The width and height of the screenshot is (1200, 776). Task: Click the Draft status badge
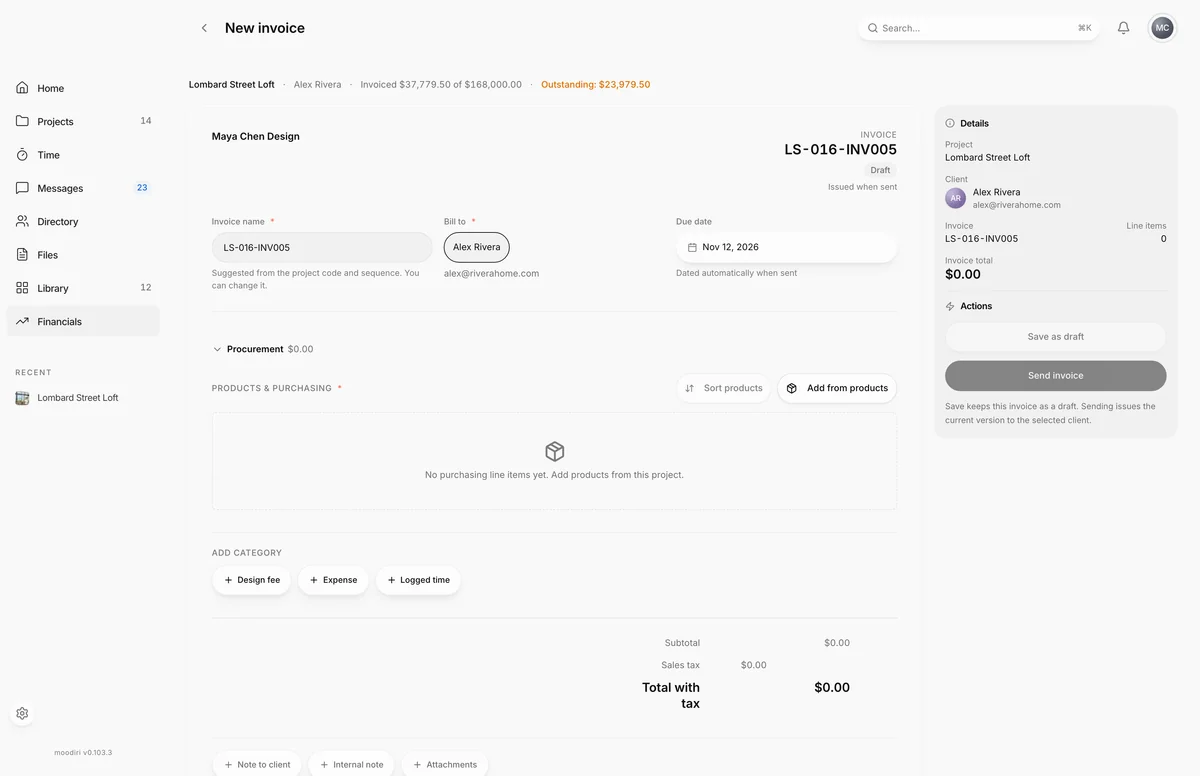coord(880,170)
